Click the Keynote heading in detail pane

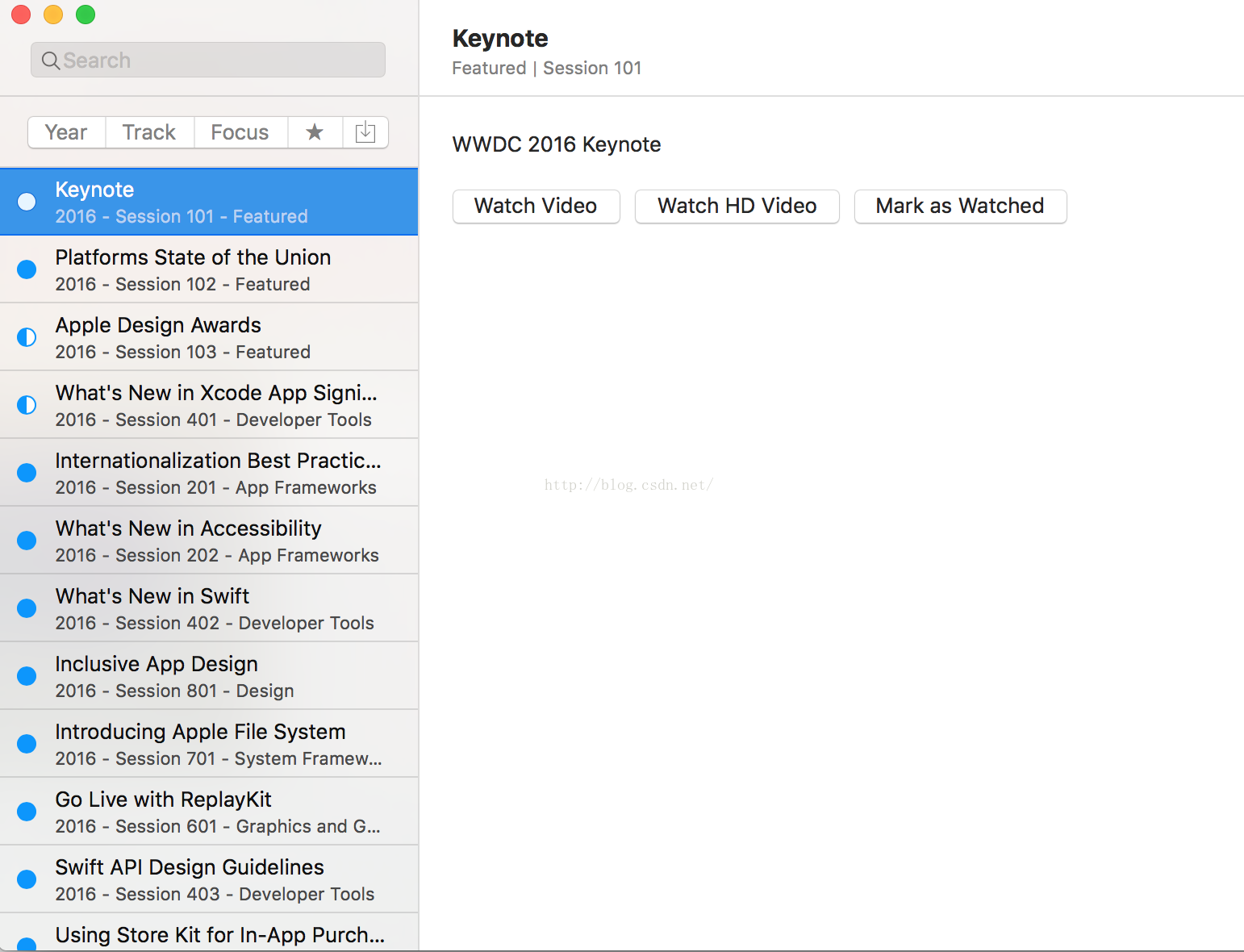pos(500,39)
